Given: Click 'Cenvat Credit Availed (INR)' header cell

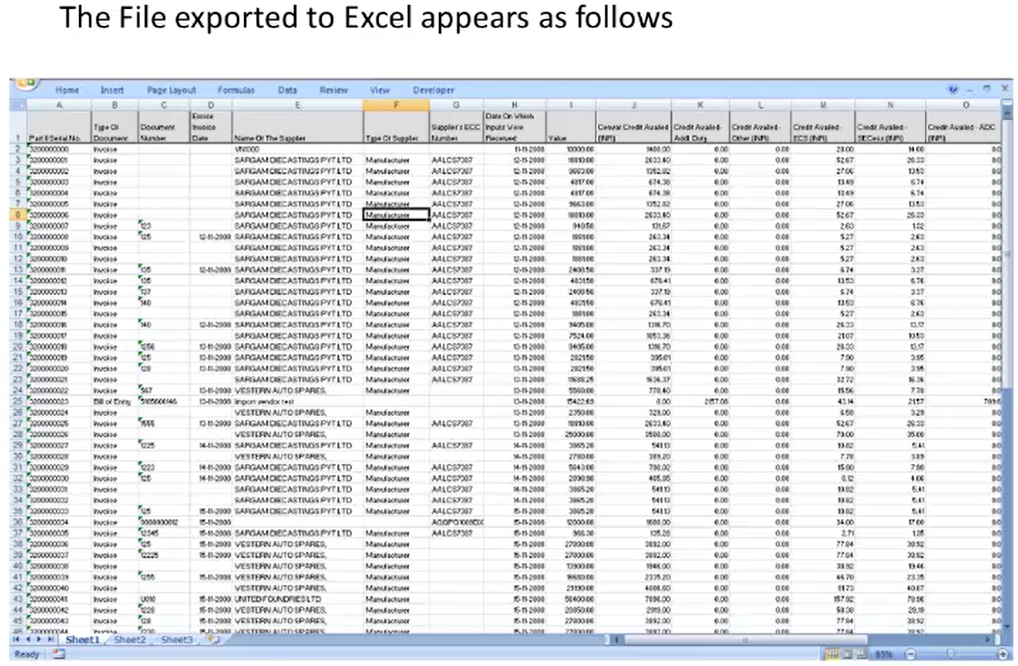Looking at the screenshot, I should click(x=634, y=127).
